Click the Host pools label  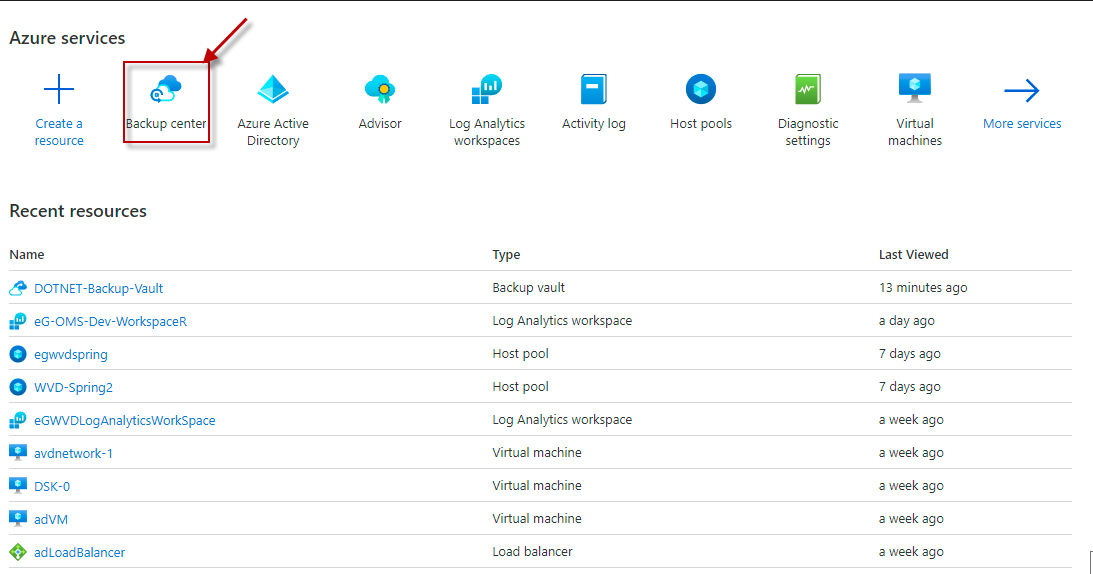pyautogui.click(x=701, y=123)
